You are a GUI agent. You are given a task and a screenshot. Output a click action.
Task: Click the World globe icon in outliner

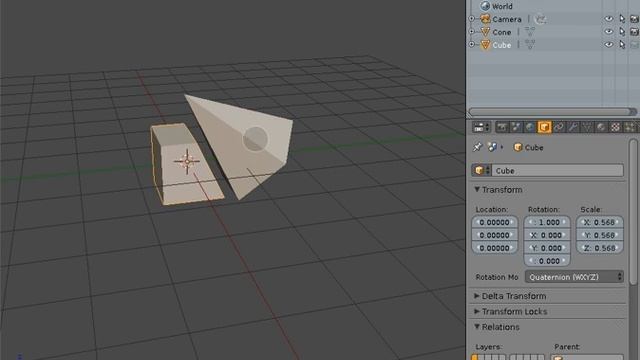(485, 6)
